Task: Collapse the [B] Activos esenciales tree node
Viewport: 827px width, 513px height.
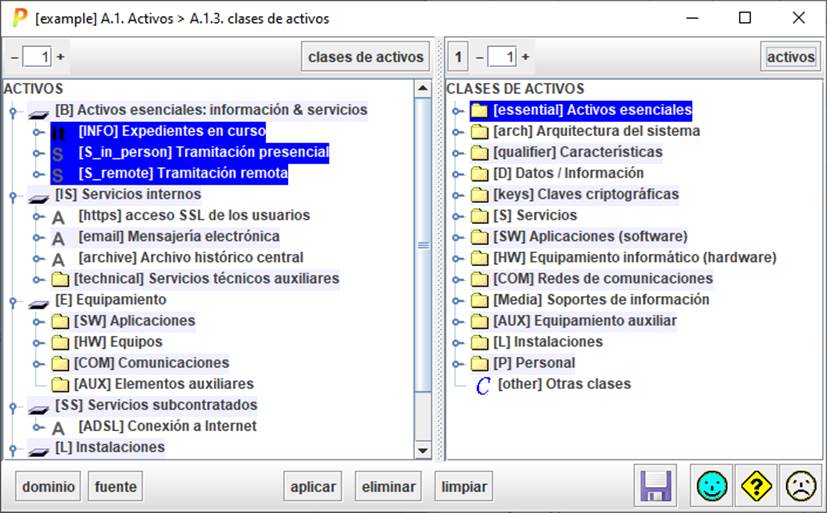Action: tap(12, 111)
